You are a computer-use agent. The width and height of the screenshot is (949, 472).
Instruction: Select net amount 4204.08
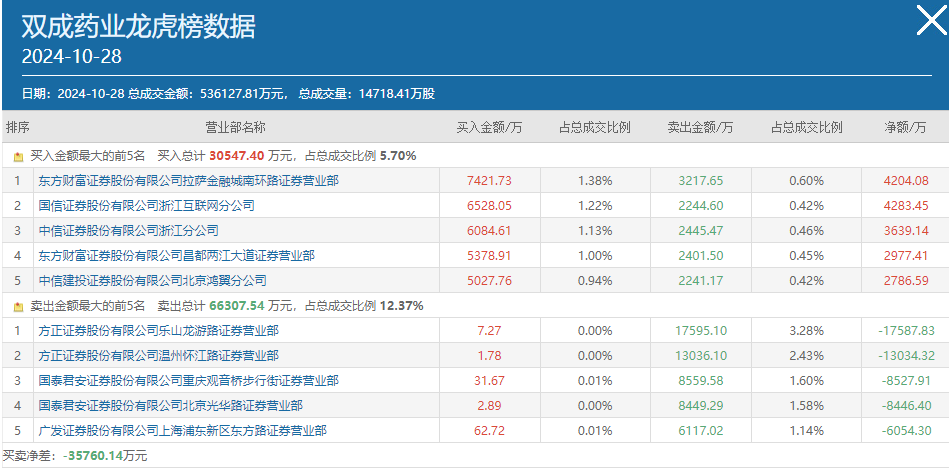click(x=905, y=181)
